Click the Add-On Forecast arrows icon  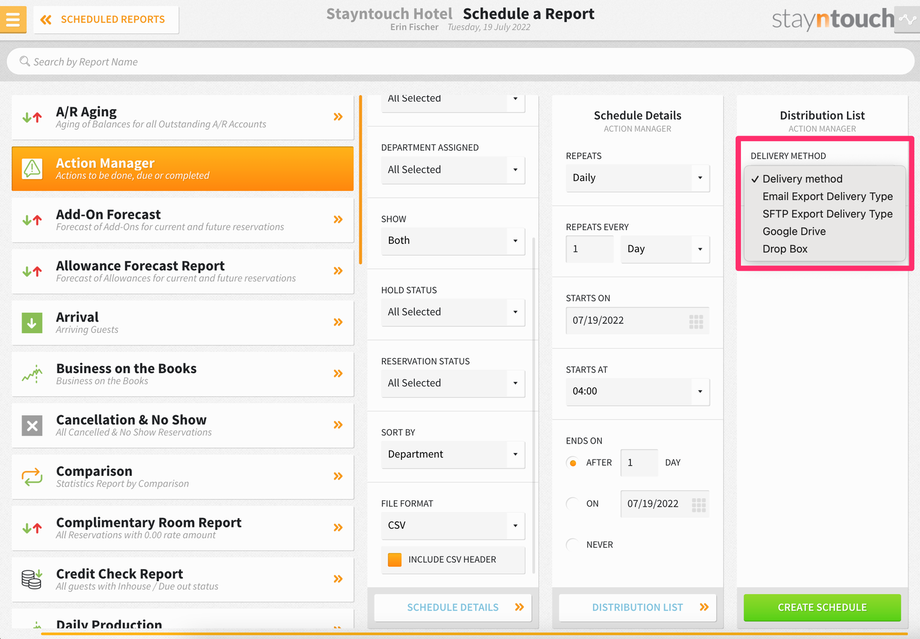[x=32, y=220]
